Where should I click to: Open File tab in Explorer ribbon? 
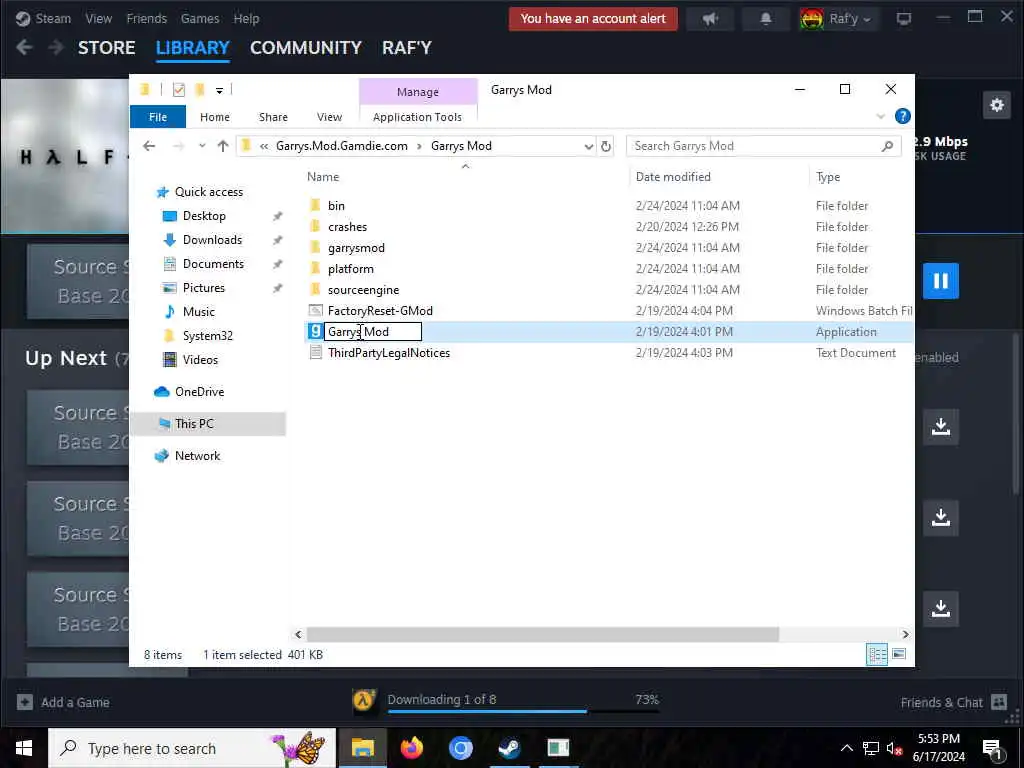158,117
